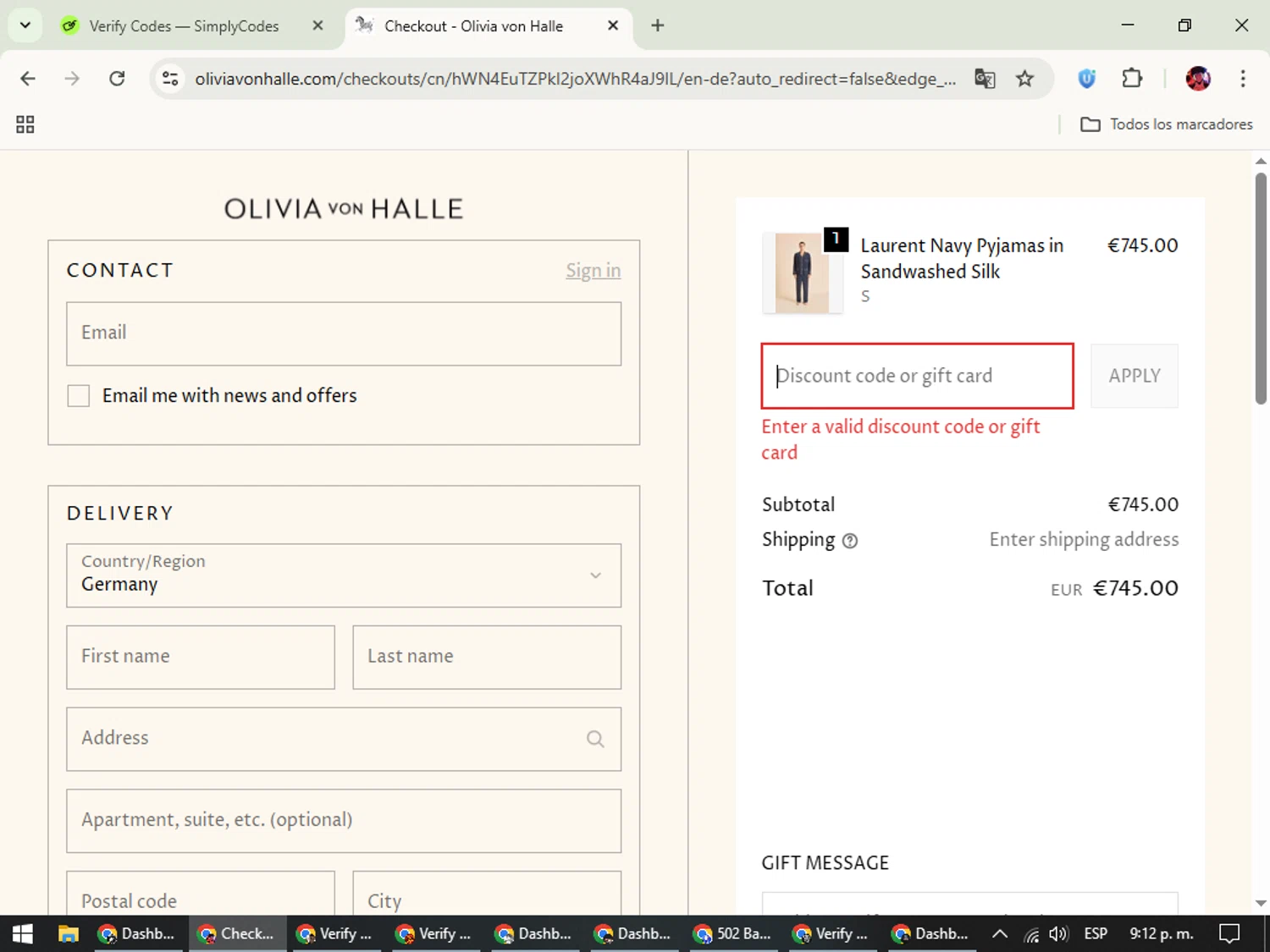
Task: Open the volume speaker icon
Action: coord(1058,933)
